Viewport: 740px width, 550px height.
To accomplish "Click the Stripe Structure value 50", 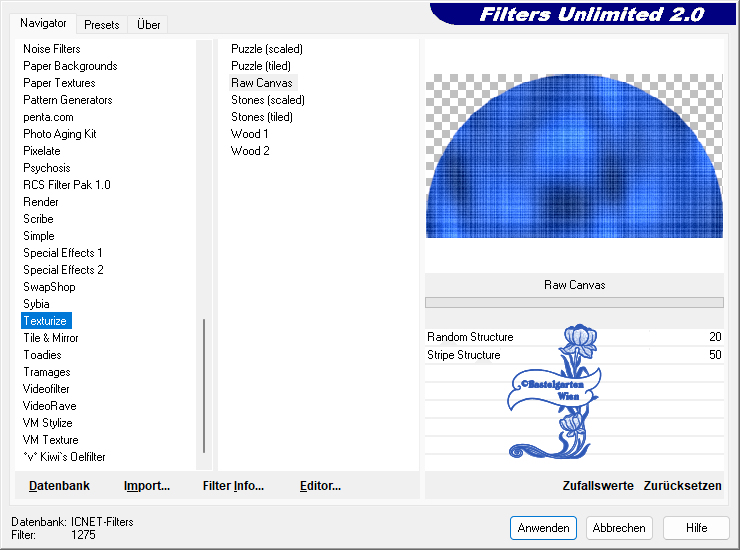I will tap(715, 355).
